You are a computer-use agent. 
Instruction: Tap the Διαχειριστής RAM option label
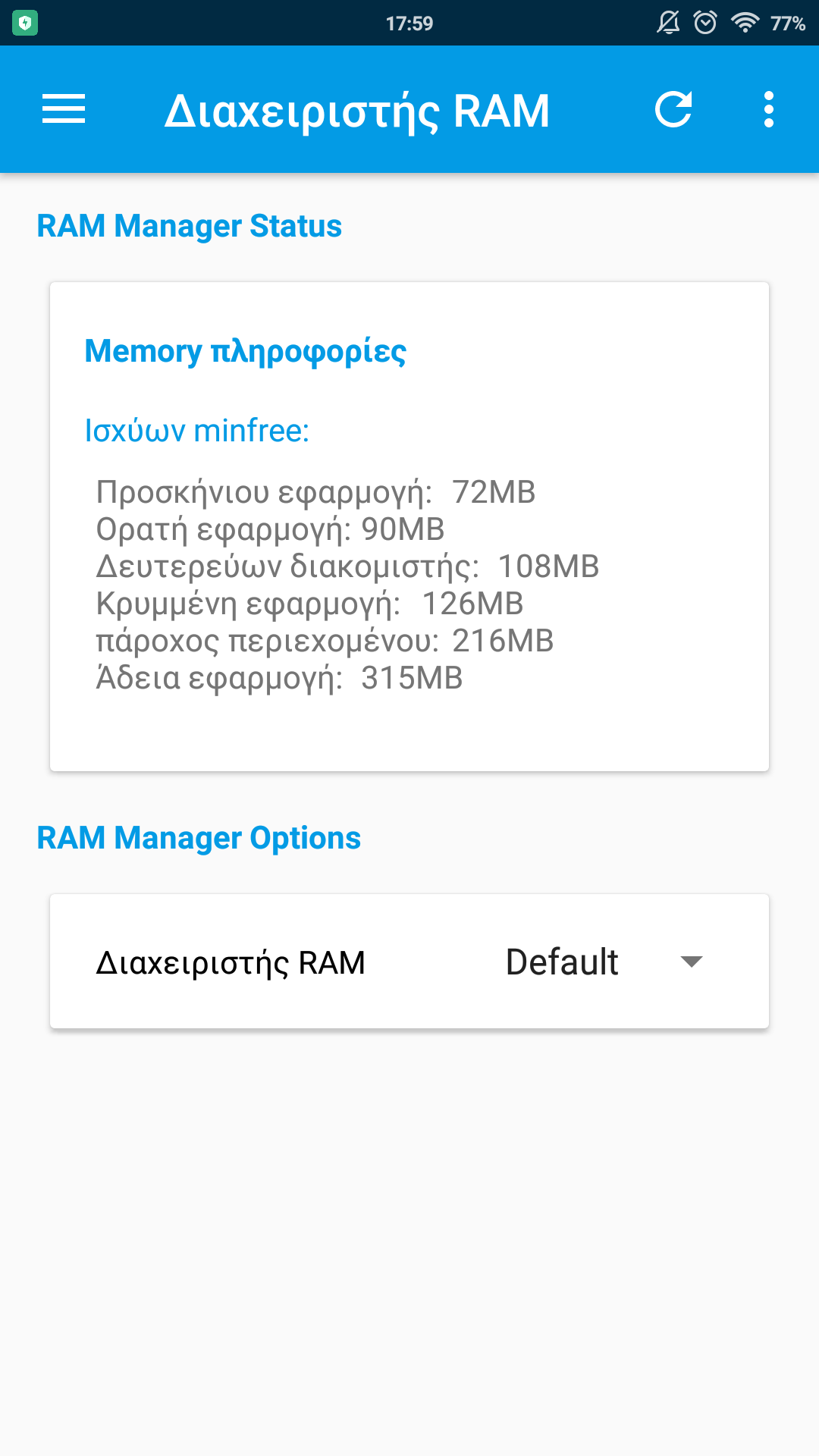[231, 963]
